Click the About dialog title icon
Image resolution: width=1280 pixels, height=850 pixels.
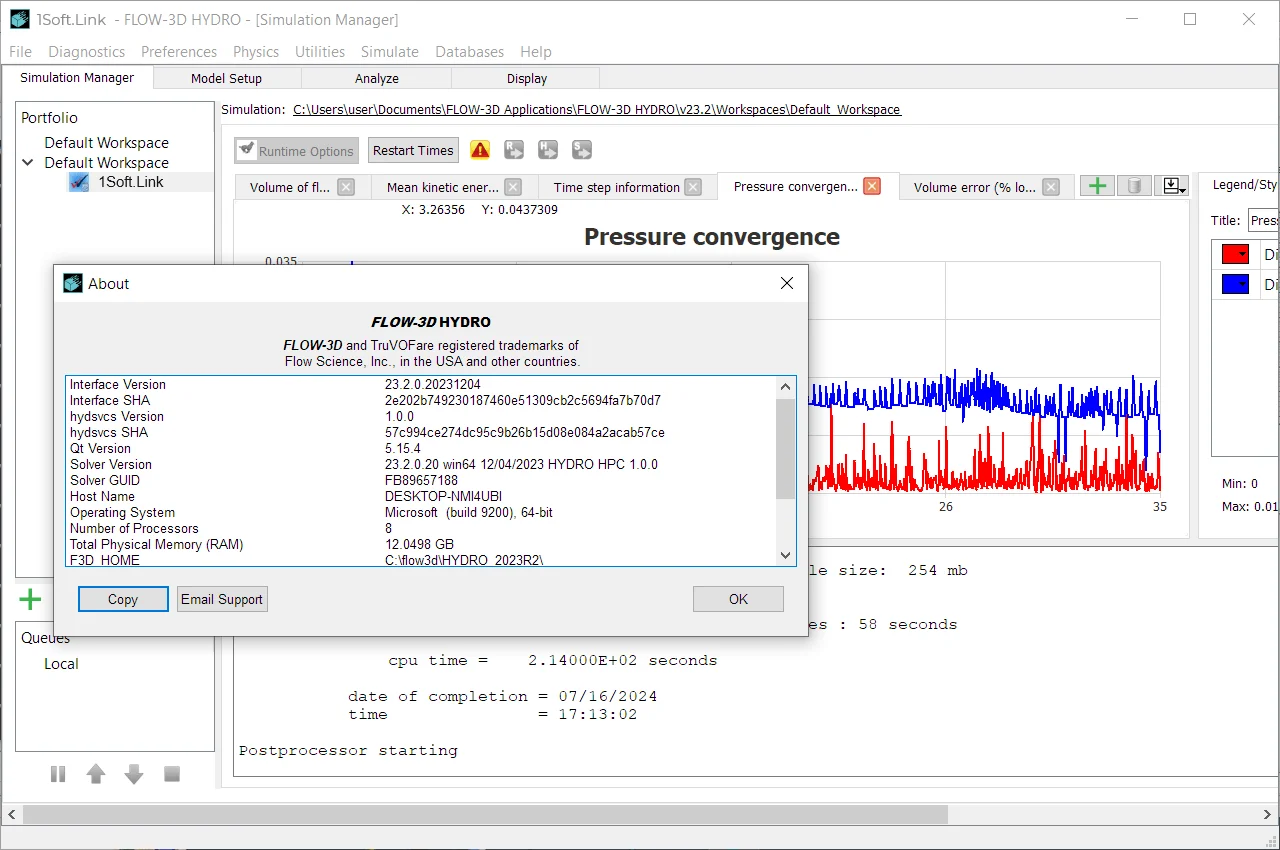click(x=73, y=283)
